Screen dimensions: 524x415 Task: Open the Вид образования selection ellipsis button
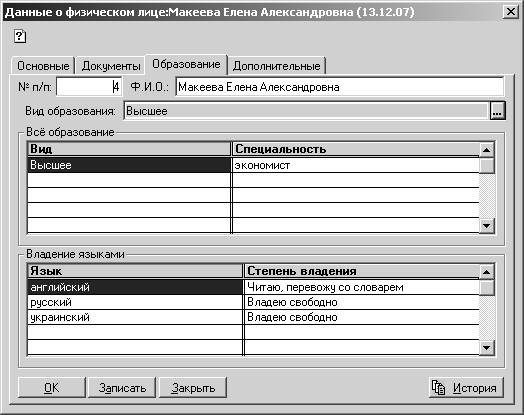(498, 111)
